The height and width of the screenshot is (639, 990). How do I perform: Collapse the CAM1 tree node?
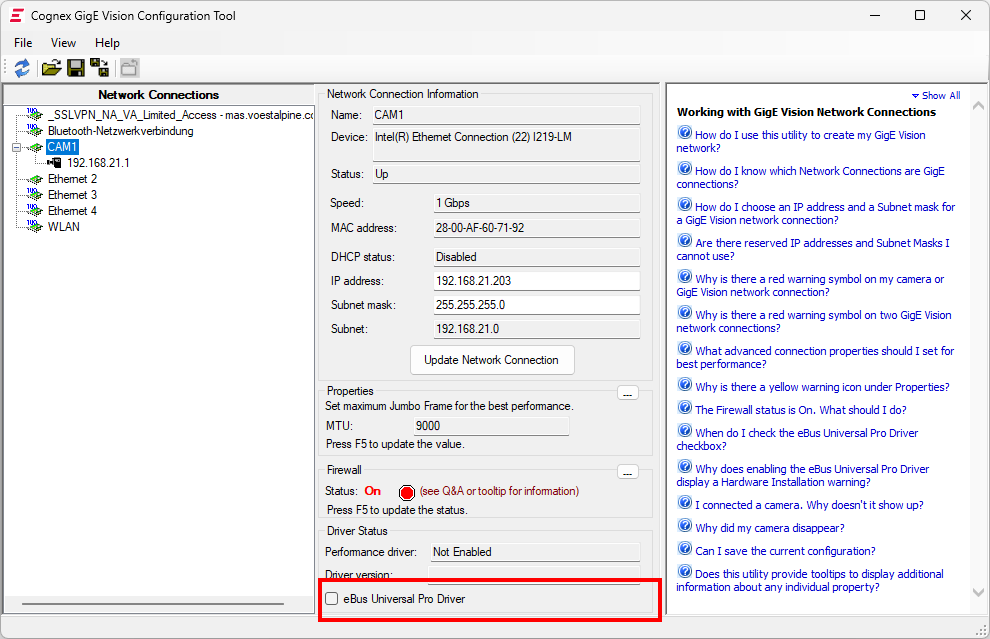(16, 148)
